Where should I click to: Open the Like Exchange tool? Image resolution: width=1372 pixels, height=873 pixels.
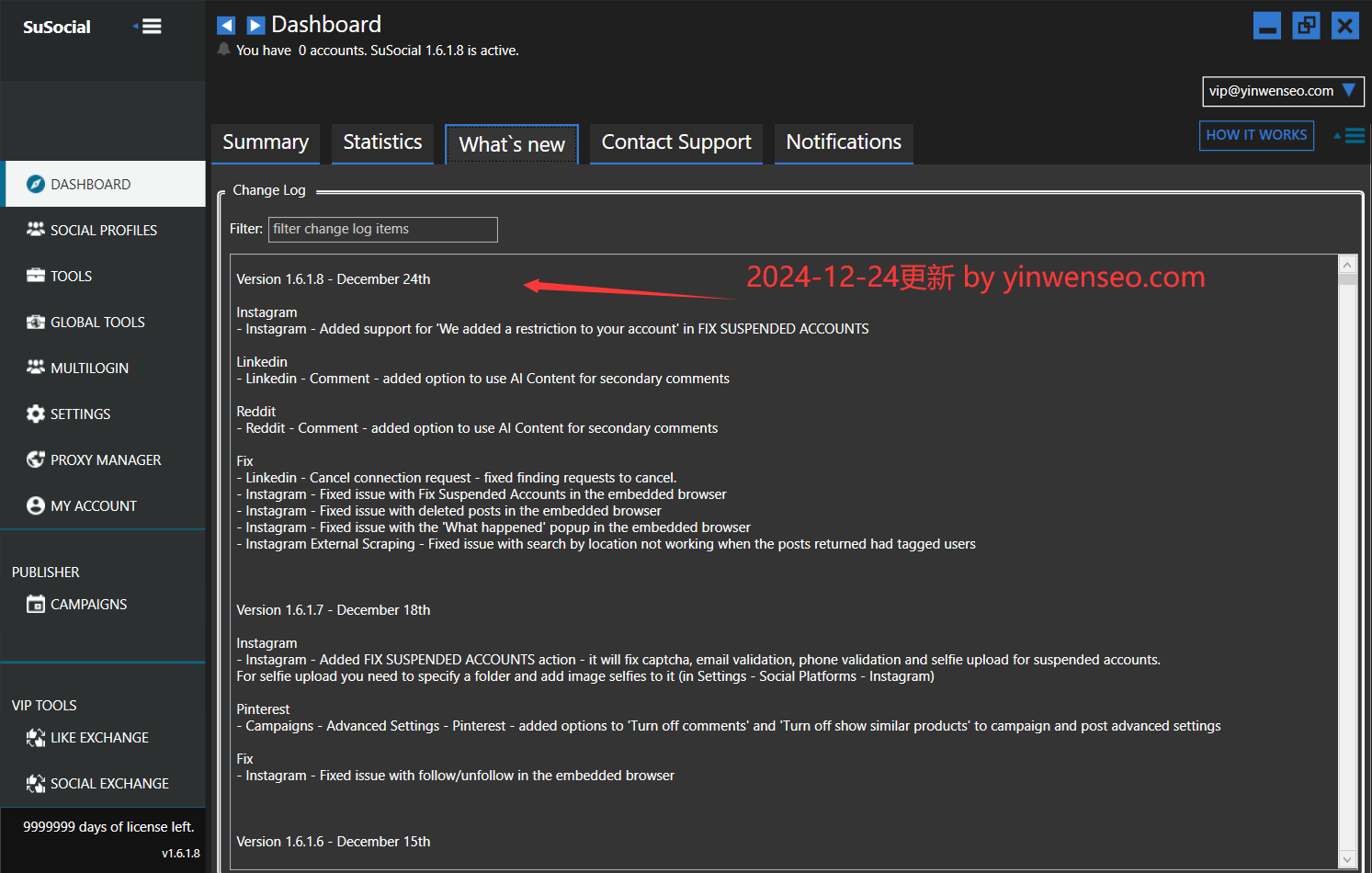tap(103, 737)
